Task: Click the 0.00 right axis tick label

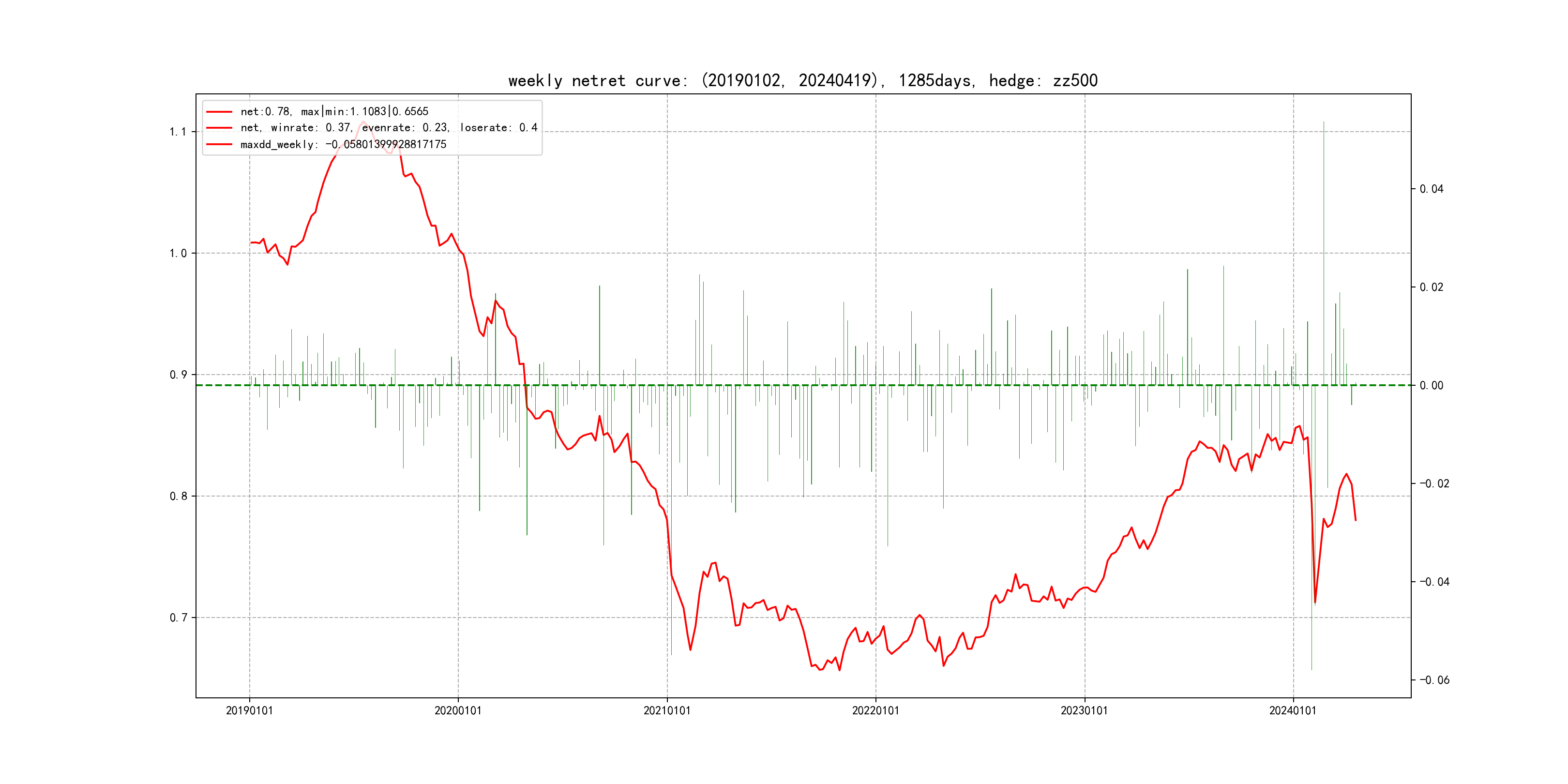Action: pyautogui.click(x=1431, y=385)
